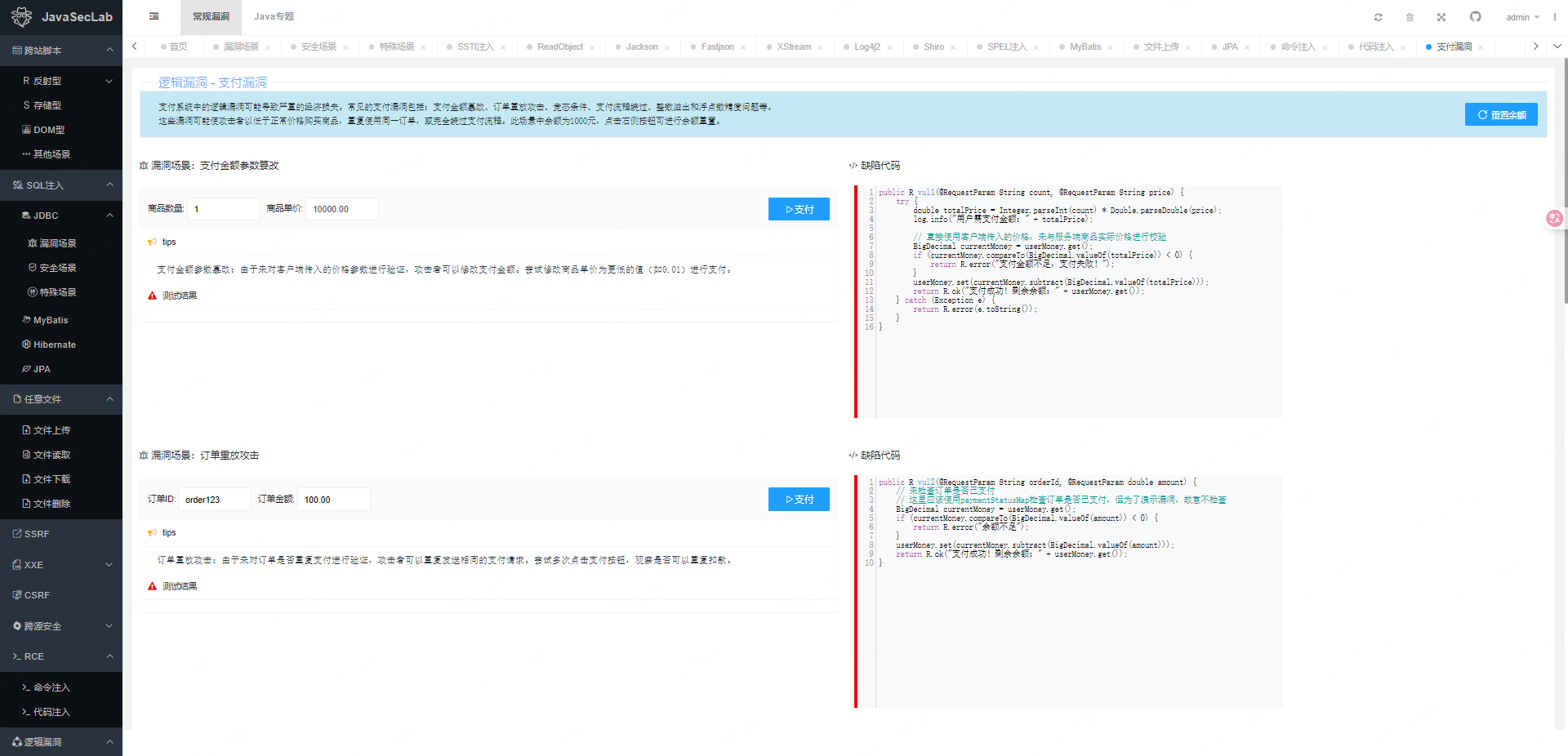The image size is (1568, 756).
Task: Select 文件上传 in the sidebar
Action: click(x=51, y=430)
